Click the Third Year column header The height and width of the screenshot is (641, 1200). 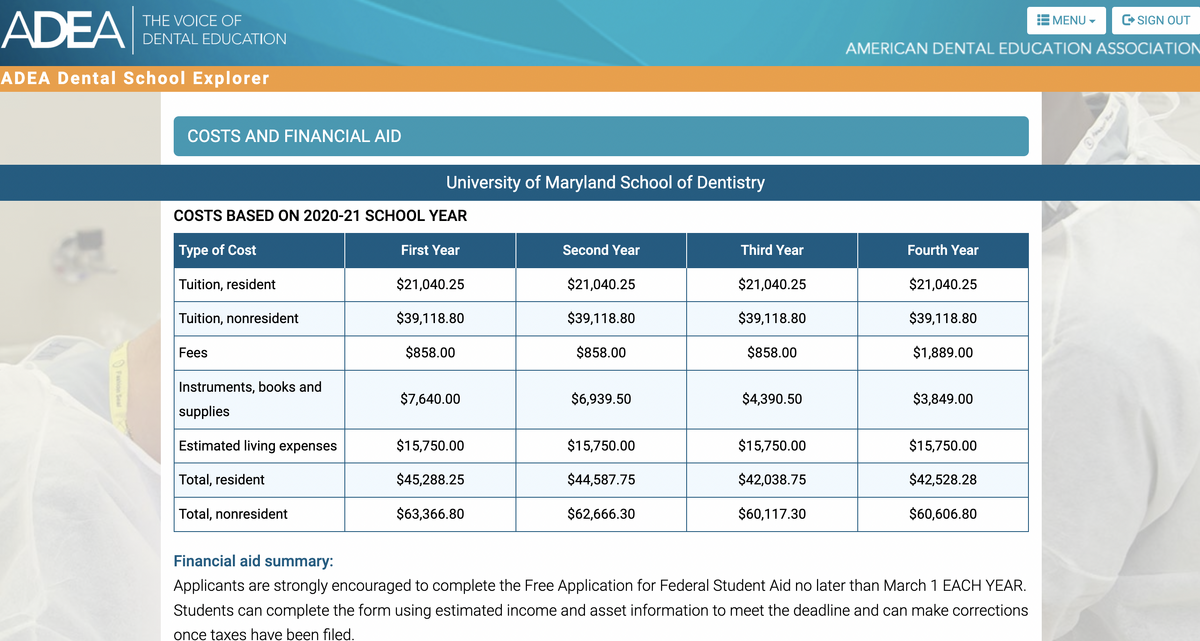click(x=772, y=250)
